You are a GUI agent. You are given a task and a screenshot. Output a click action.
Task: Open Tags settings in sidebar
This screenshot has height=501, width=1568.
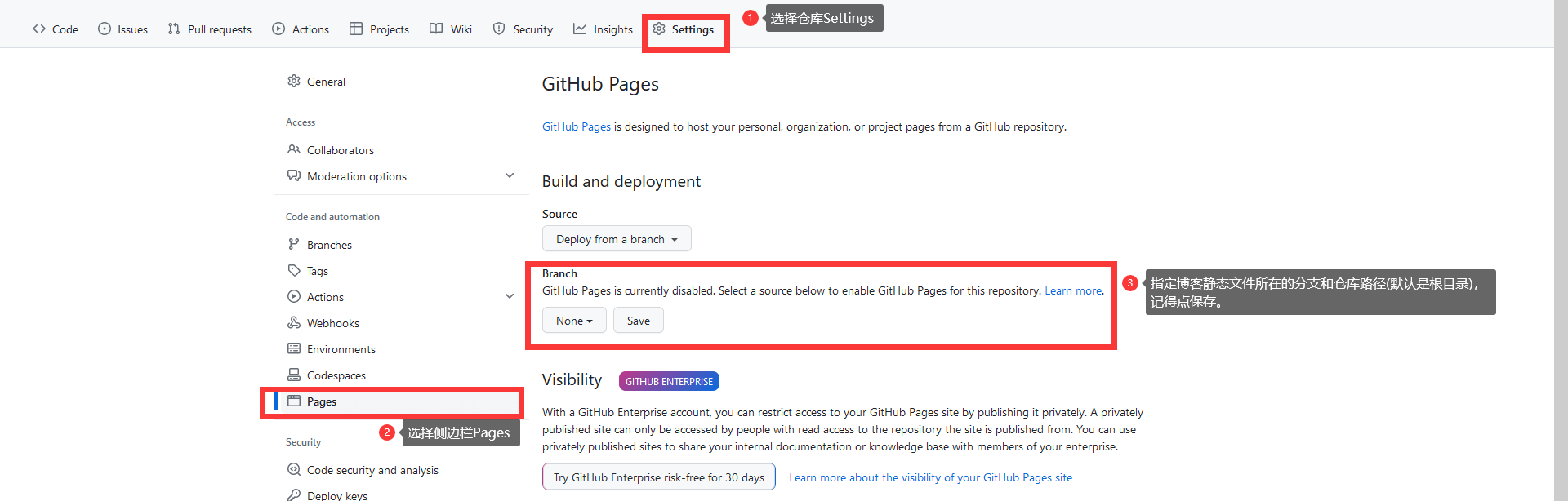pos(402,271)
